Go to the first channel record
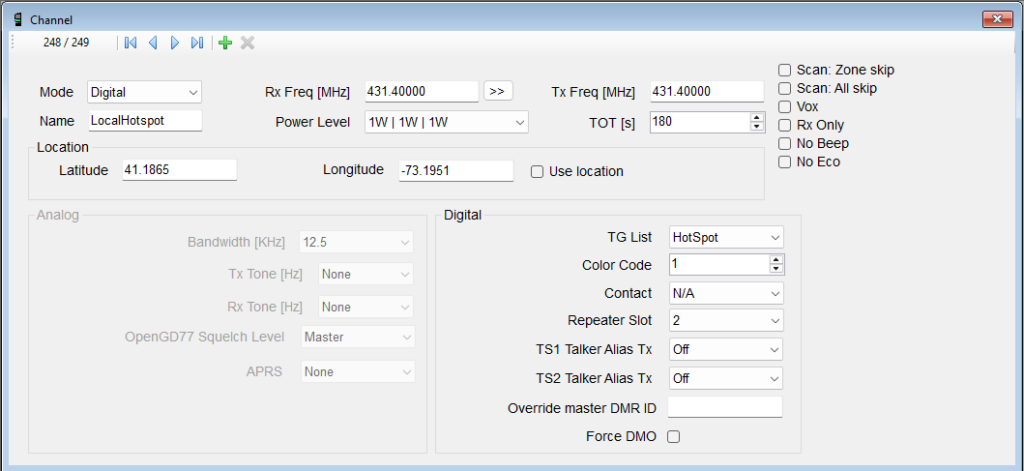This screenshot has width=1024, height=471. [x=130, y=43]
